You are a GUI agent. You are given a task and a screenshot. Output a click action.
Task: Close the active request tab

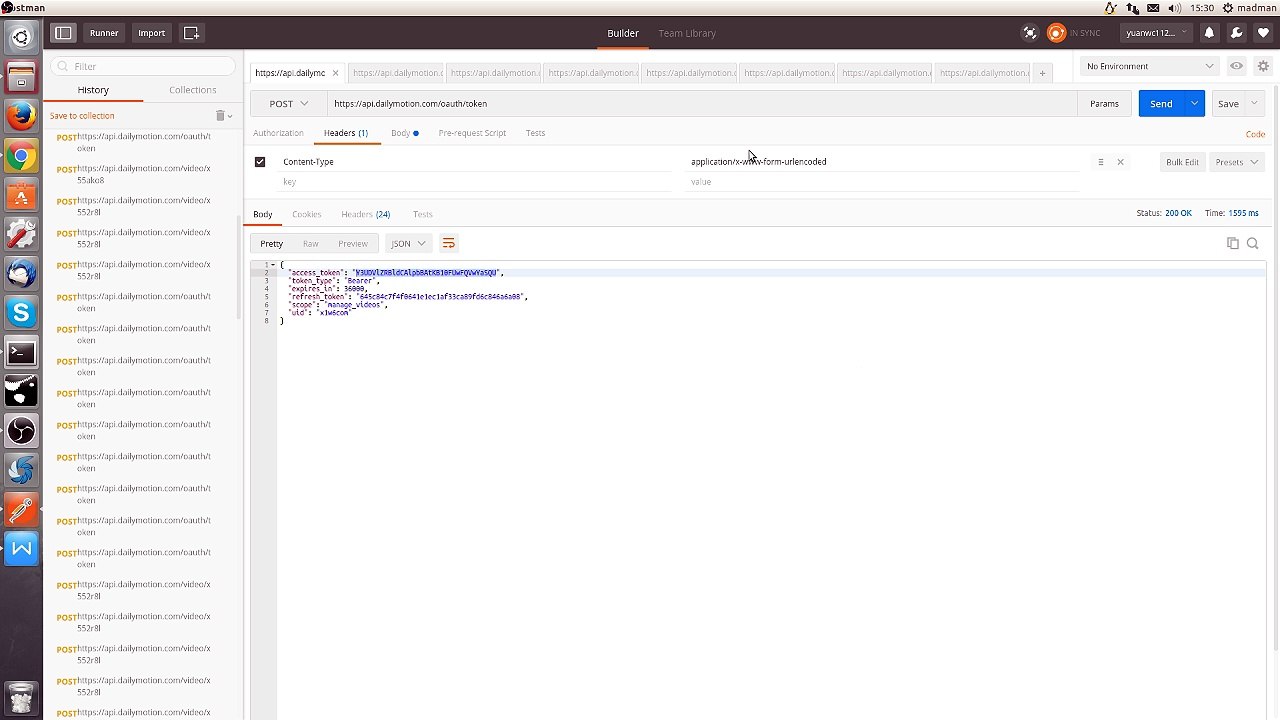(335, 73)
